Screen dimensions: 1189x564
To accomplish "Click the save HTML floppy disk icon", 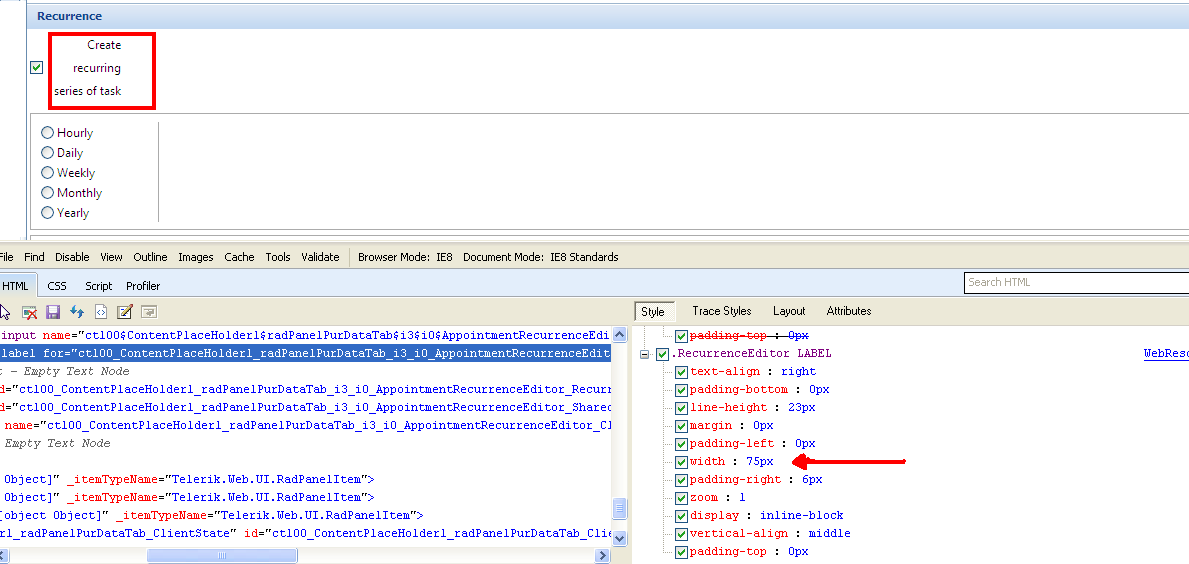I will tap(53, 312).
